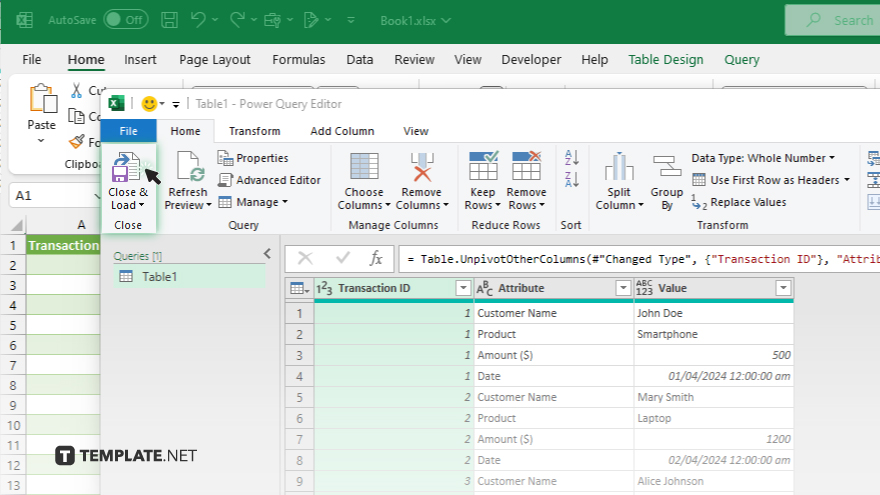Click the fx function icon

[376, 258]
